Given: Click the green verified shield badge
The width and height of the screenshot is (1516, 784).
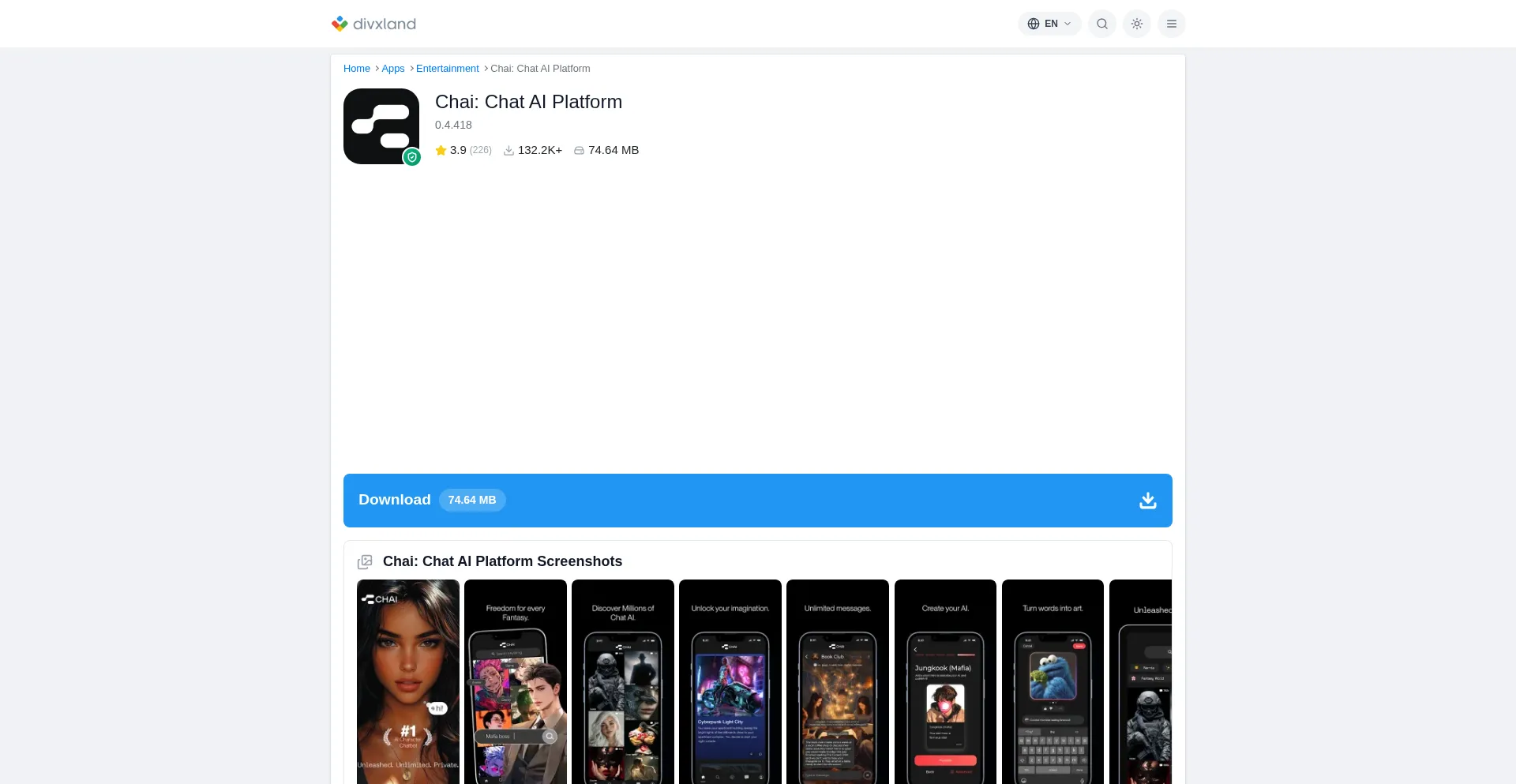Looking at the screenshot, I should coord(411,157).
